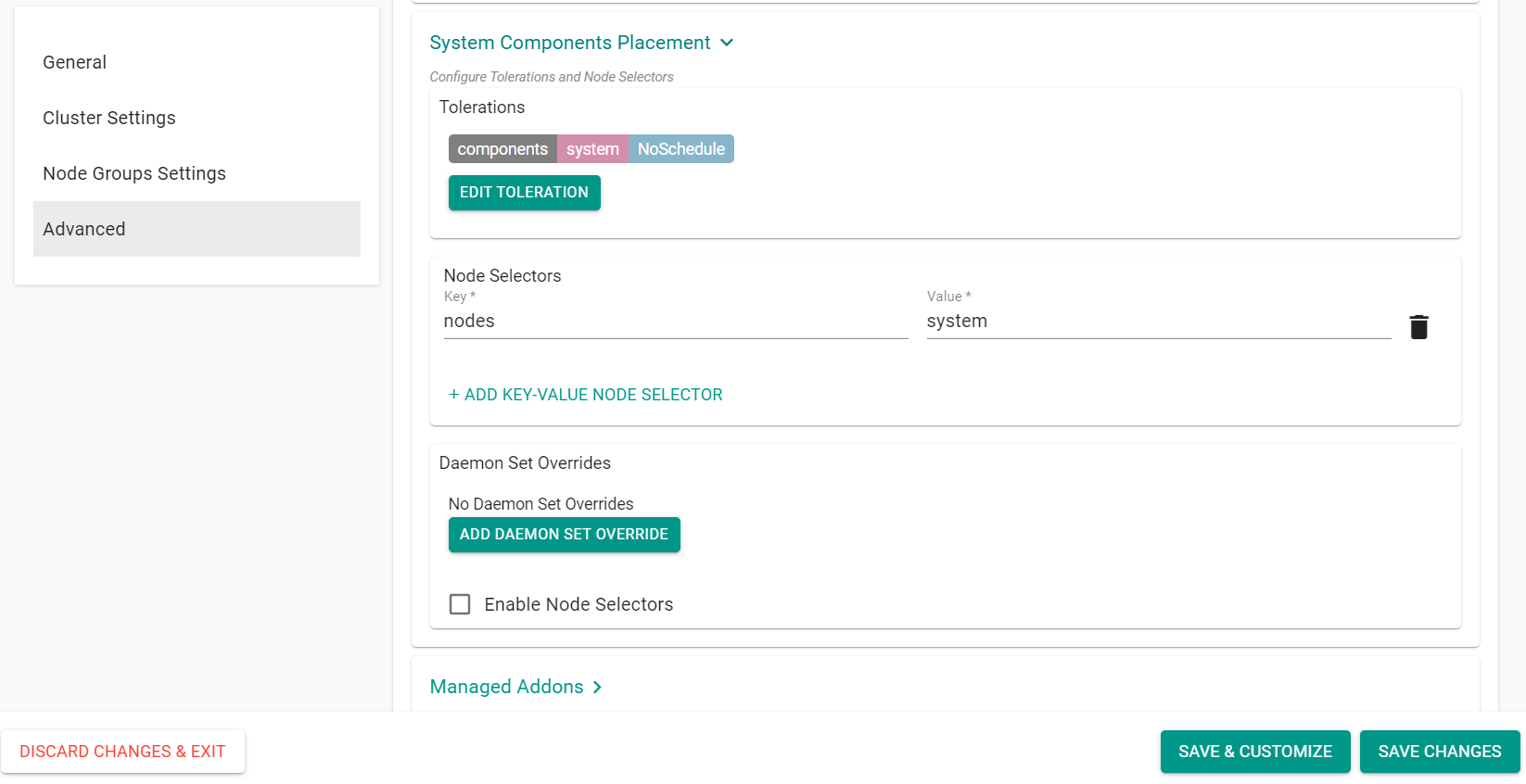Click the Edit Toleration button
This screenshot has height=784, width=1526.
click(525, 193)
